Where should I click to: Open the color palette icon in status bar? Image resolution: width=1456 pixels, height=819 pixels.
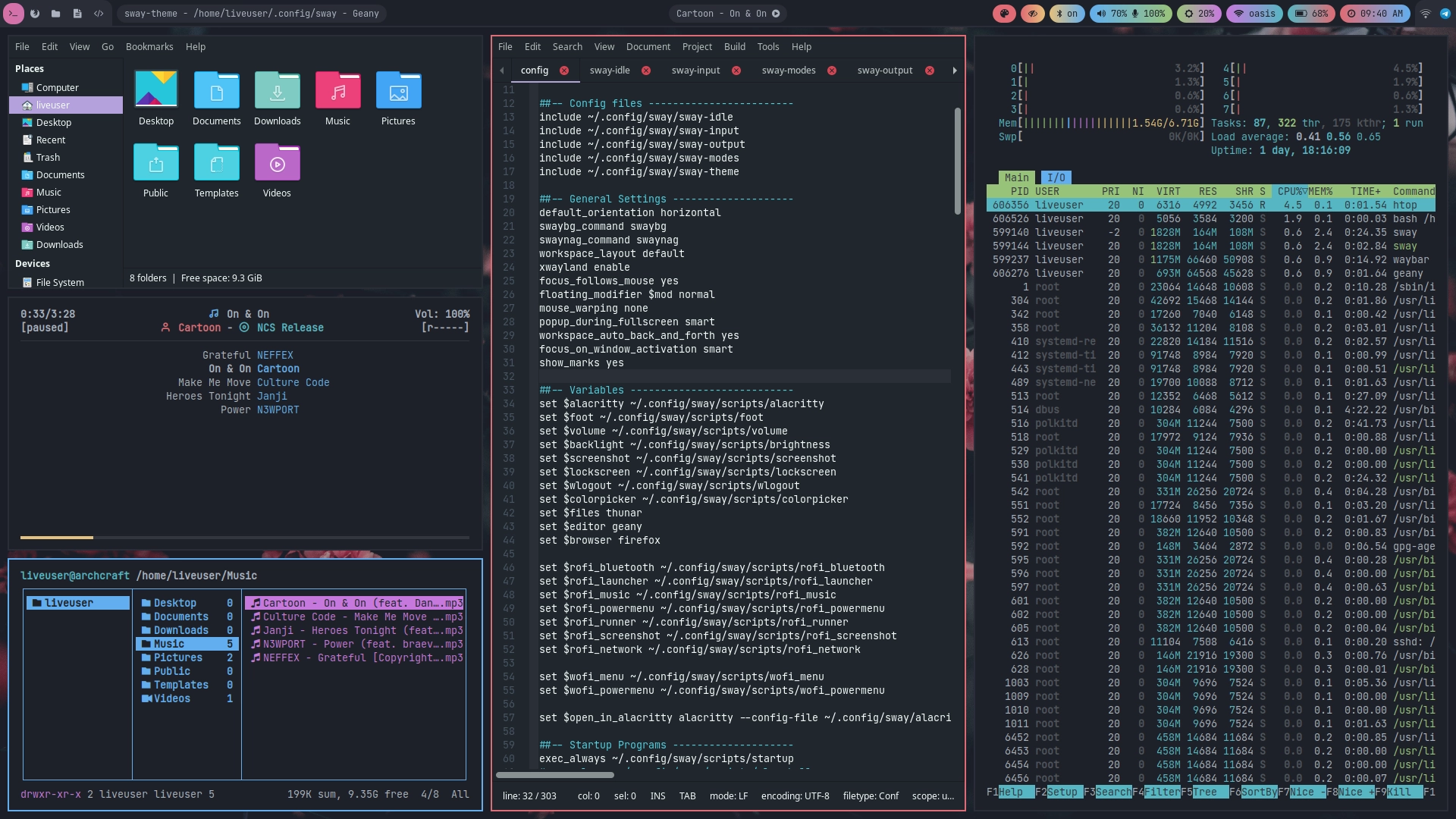pyautogui.click(x=1005, y=14)
